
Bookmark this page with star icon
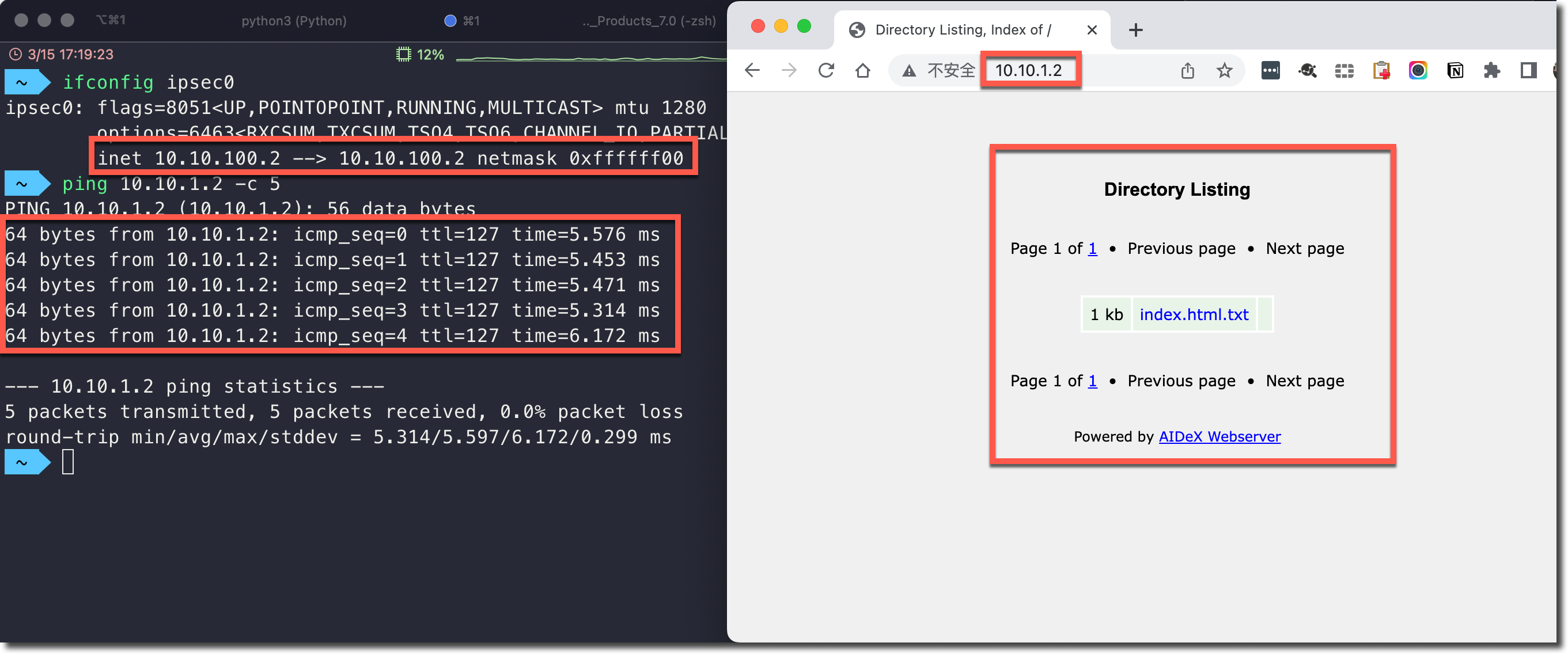[x=1224, y=71]
